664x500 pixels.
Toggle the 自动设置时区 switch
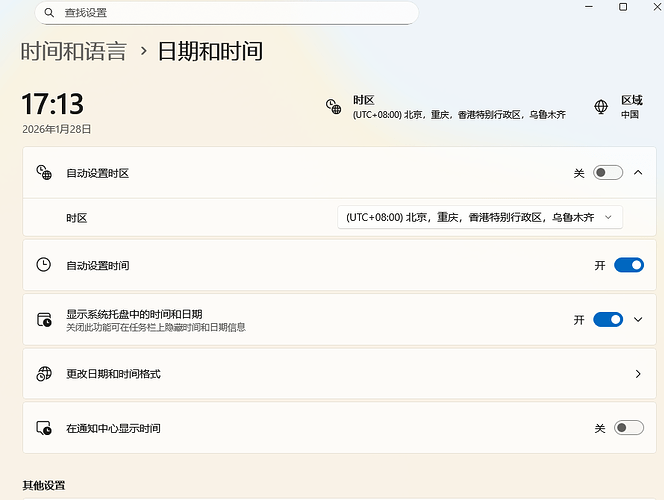tap(608, 173)
